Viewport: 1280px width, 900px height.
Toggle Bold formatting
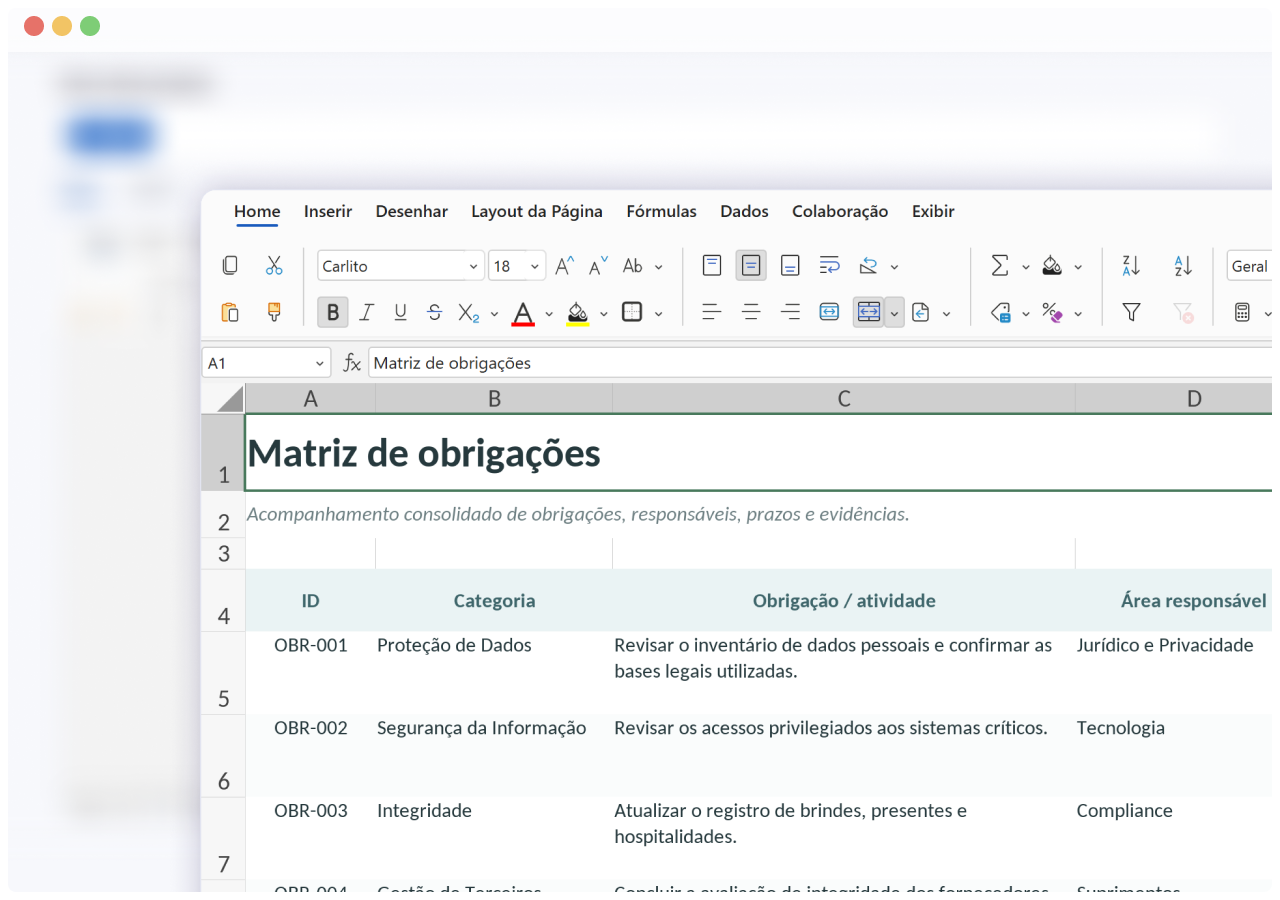click(x=333, y=312)
